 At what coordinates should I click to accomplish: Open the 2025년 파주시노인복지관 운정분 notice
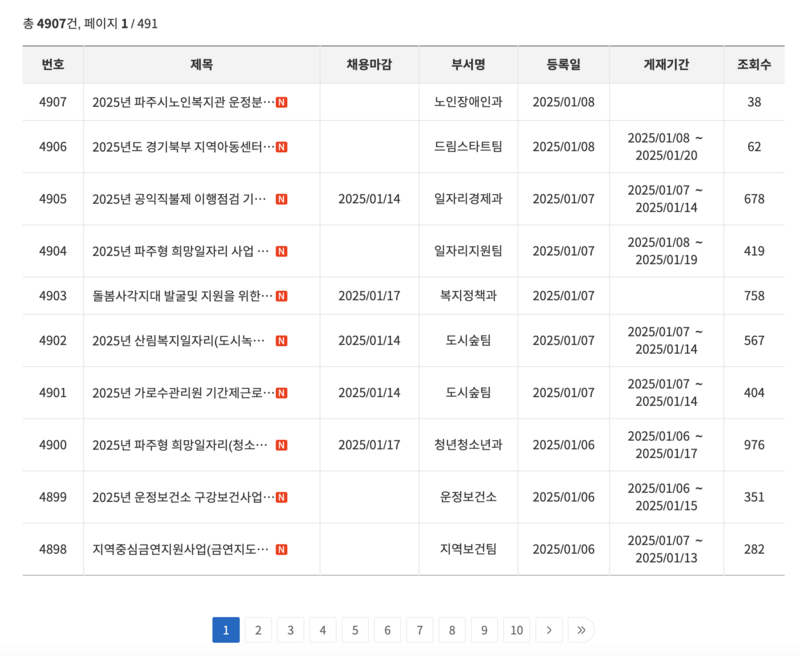[175, 100]
